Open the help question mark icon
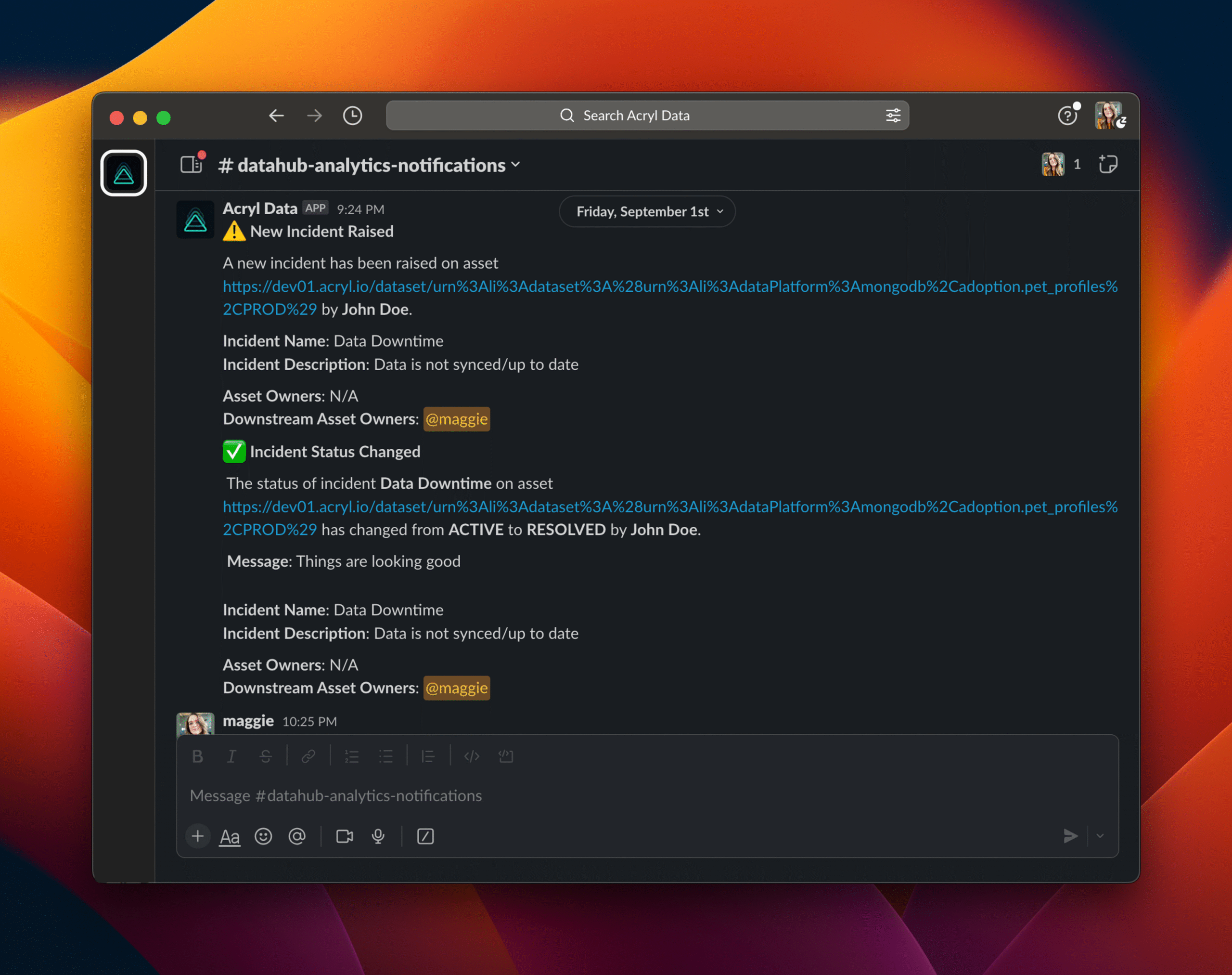Screen dimensions: 1232x975 click(1067, 116)
